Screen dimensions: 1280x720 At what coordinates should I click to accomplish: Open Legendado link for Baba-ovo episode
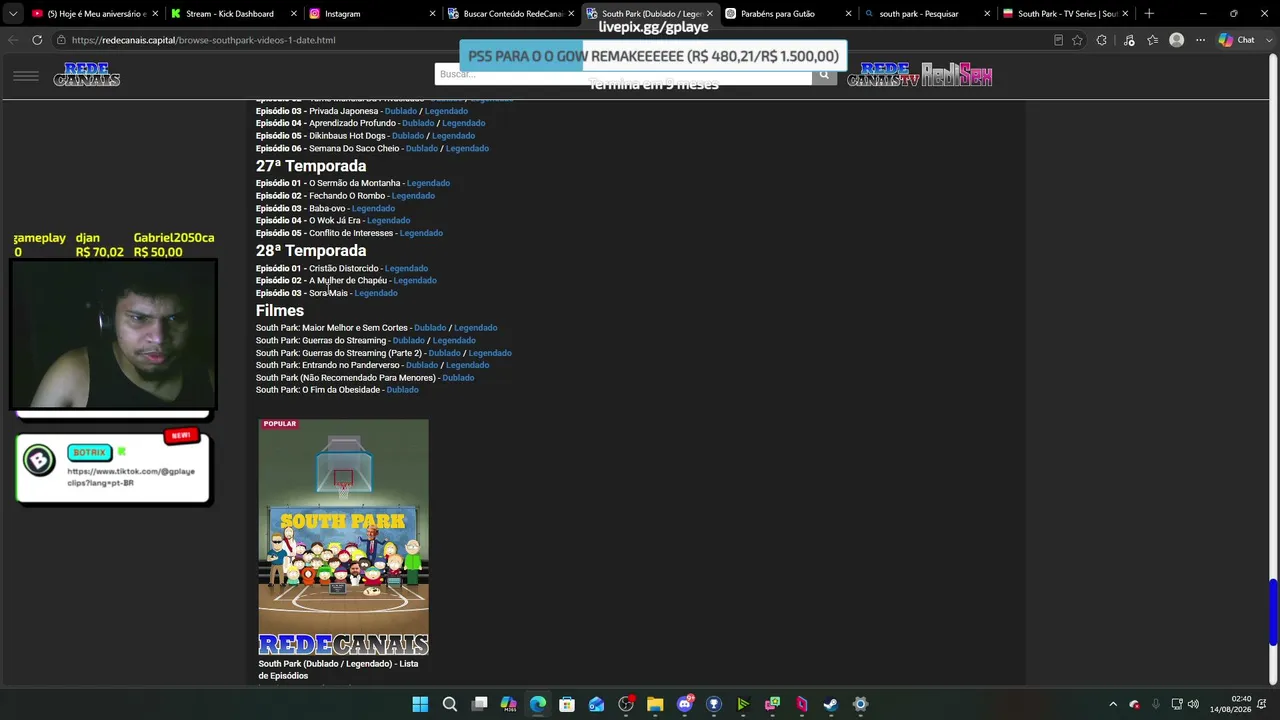[373, 208]
